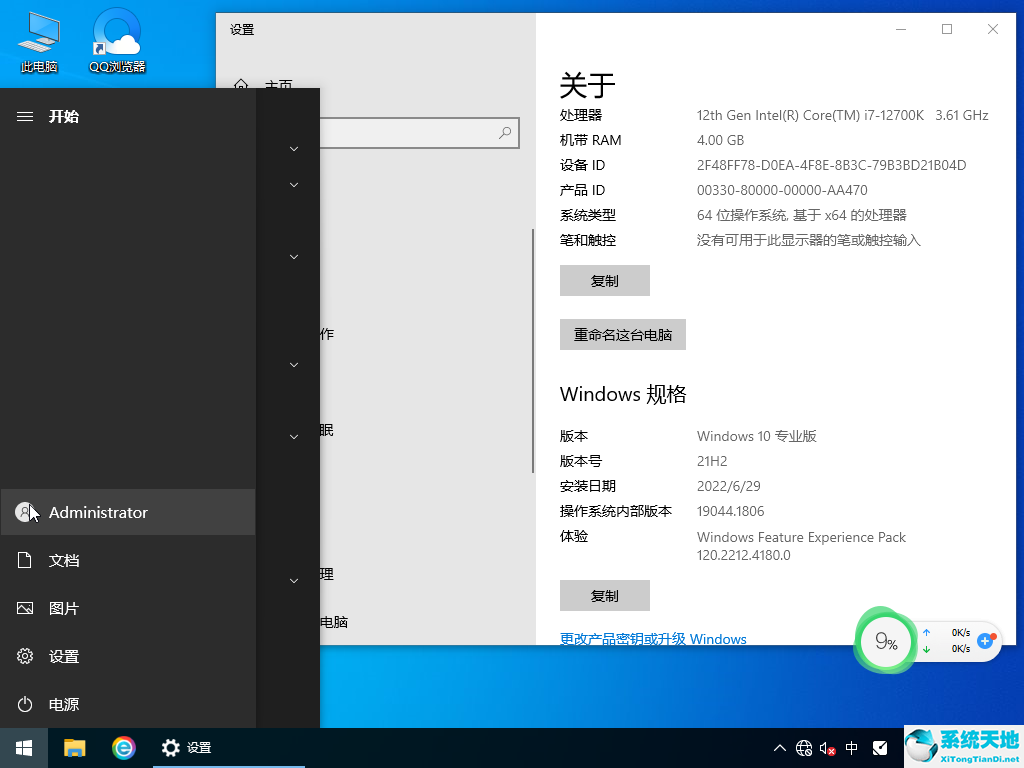The height and width of the screenshot is (768, 1024).
Task: Open the 此电脑 desktop icon
Action: click(39, 40)
